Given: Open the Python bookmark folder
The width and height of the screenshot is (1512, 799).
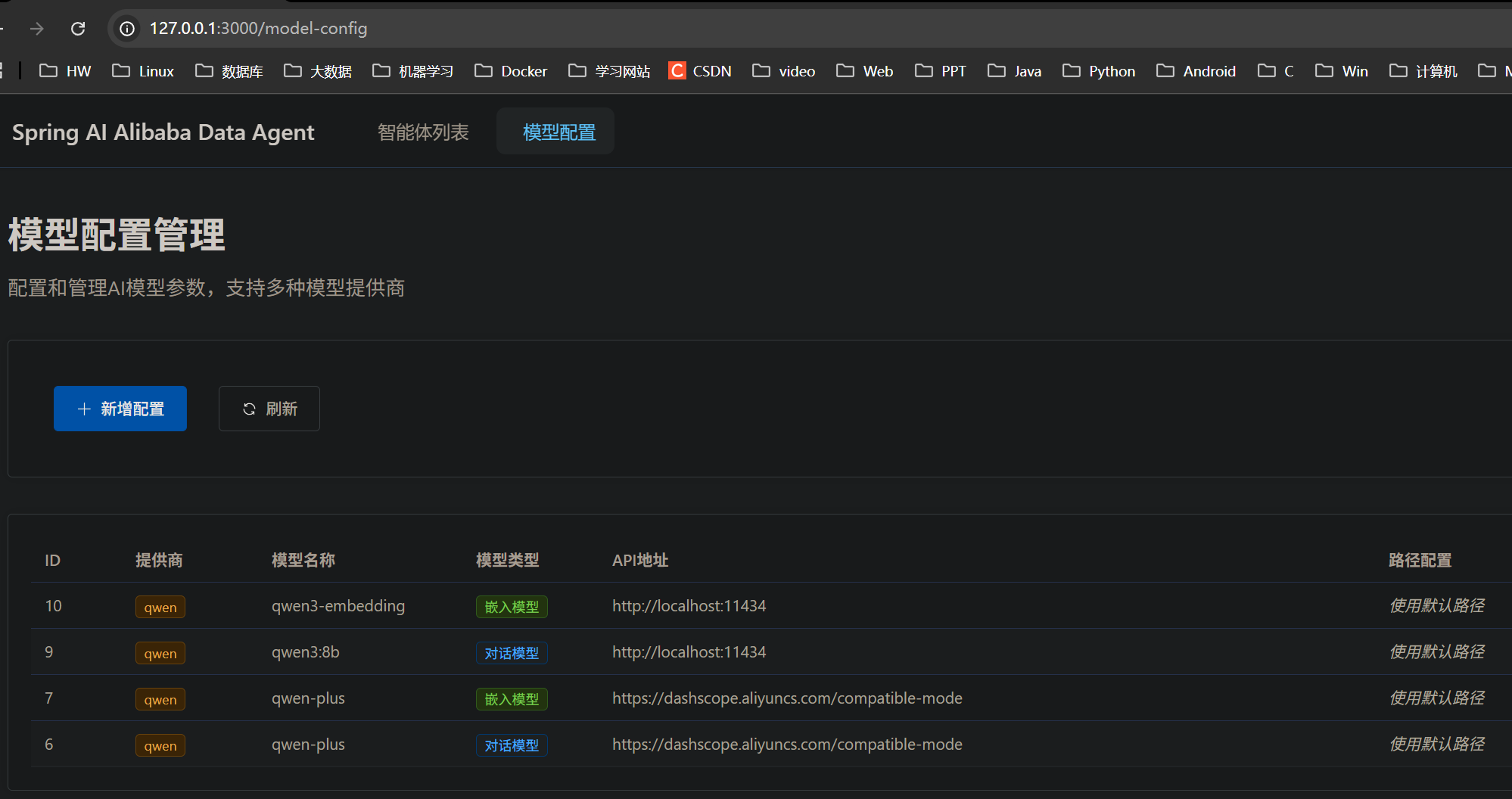Looking at the screenshot, I should point(1099,71).
